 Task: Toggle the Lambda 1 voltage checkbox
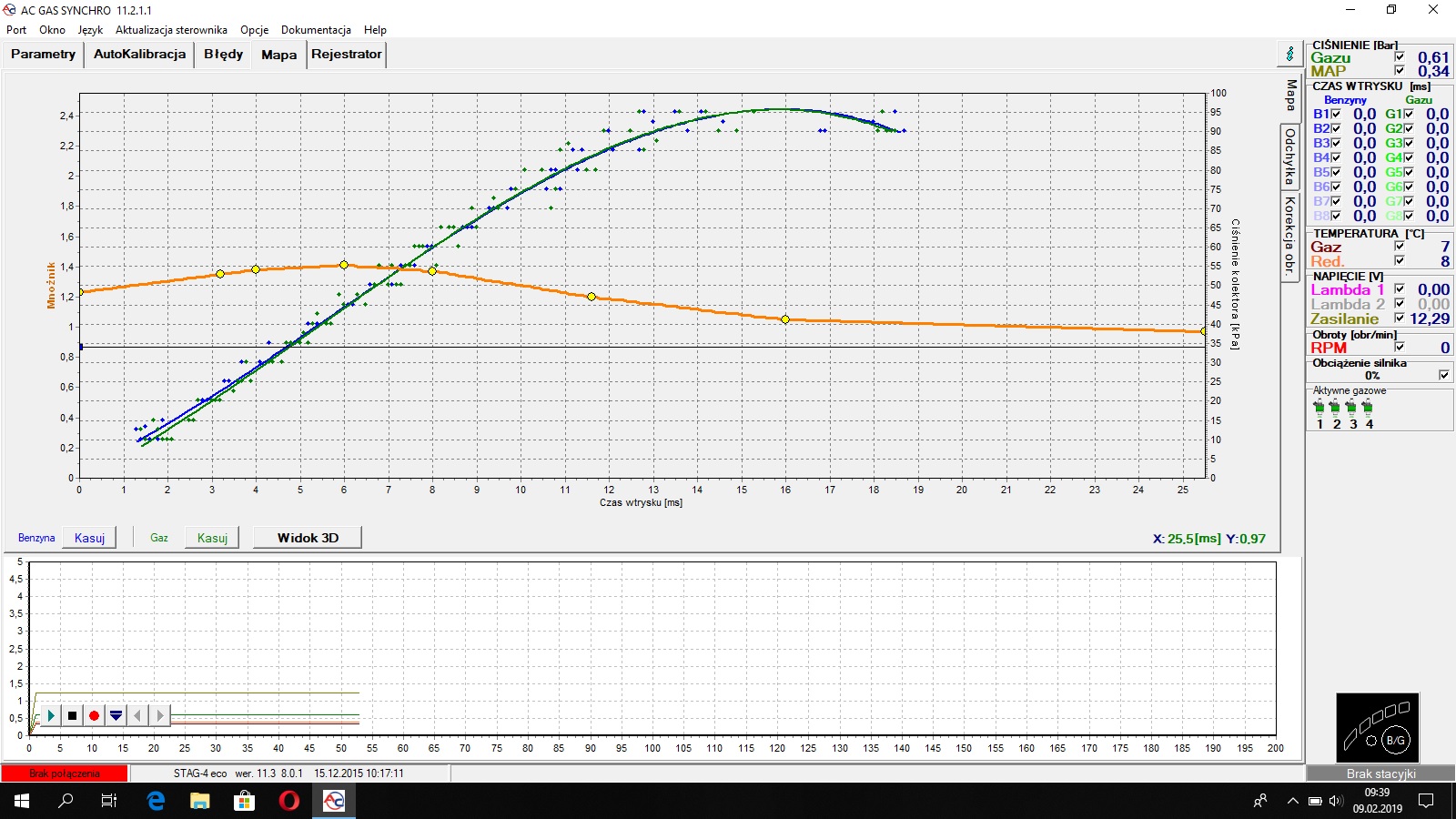click(1400, 289)
